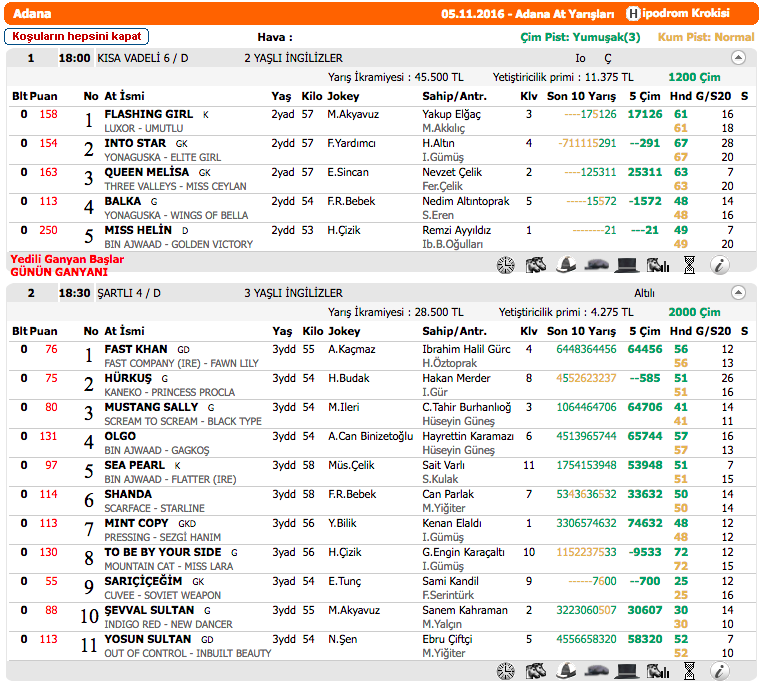767x685 pixels.
Task: Collapse race 2 with the arrow button
Action: 738,293
